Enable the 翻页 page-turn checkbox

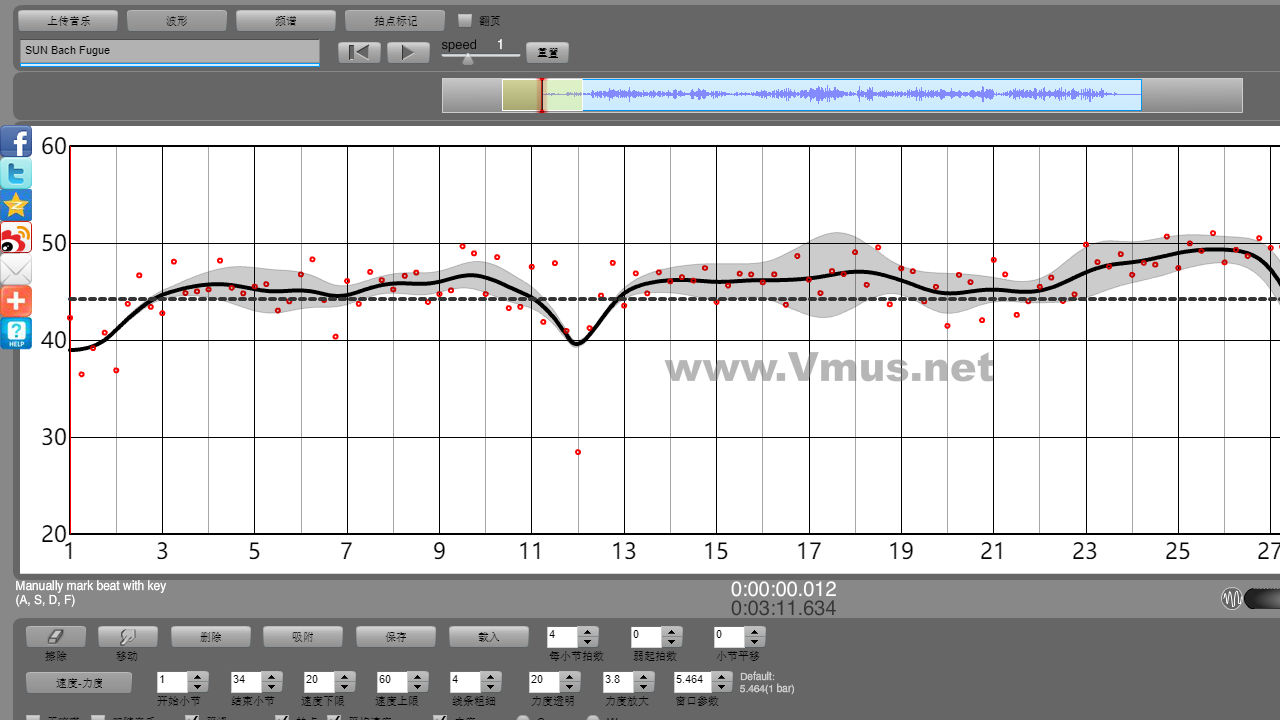(464, 20)
